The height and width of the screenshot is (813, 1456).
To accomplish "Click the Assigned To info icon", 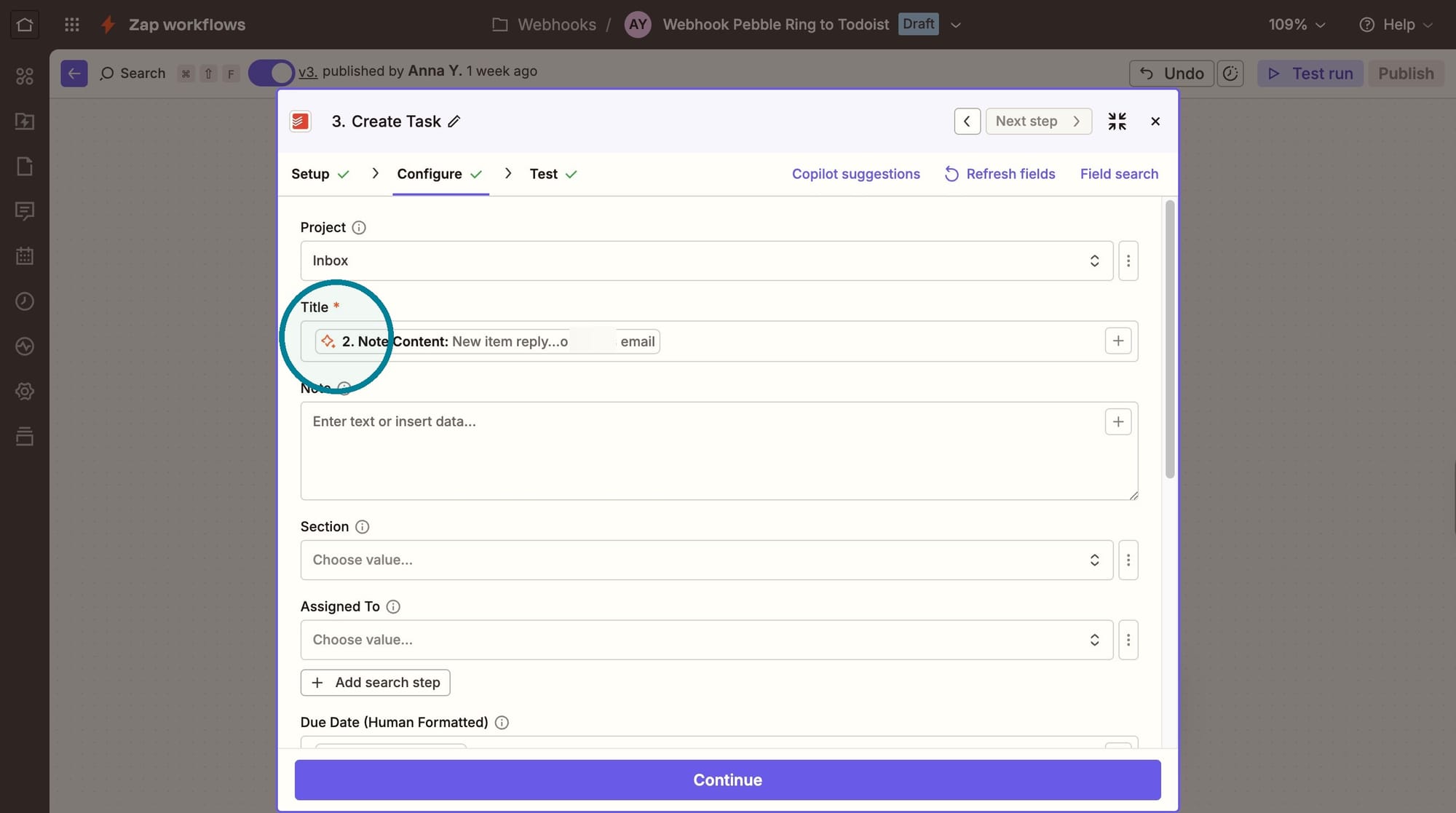I will pos(393,607).
